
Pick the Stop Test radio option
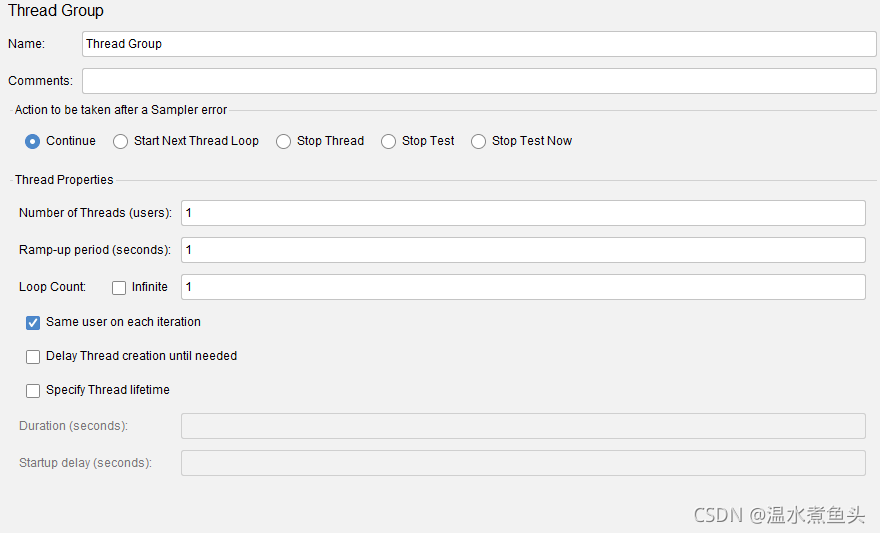pyautogui.click(x=389, y=141)
